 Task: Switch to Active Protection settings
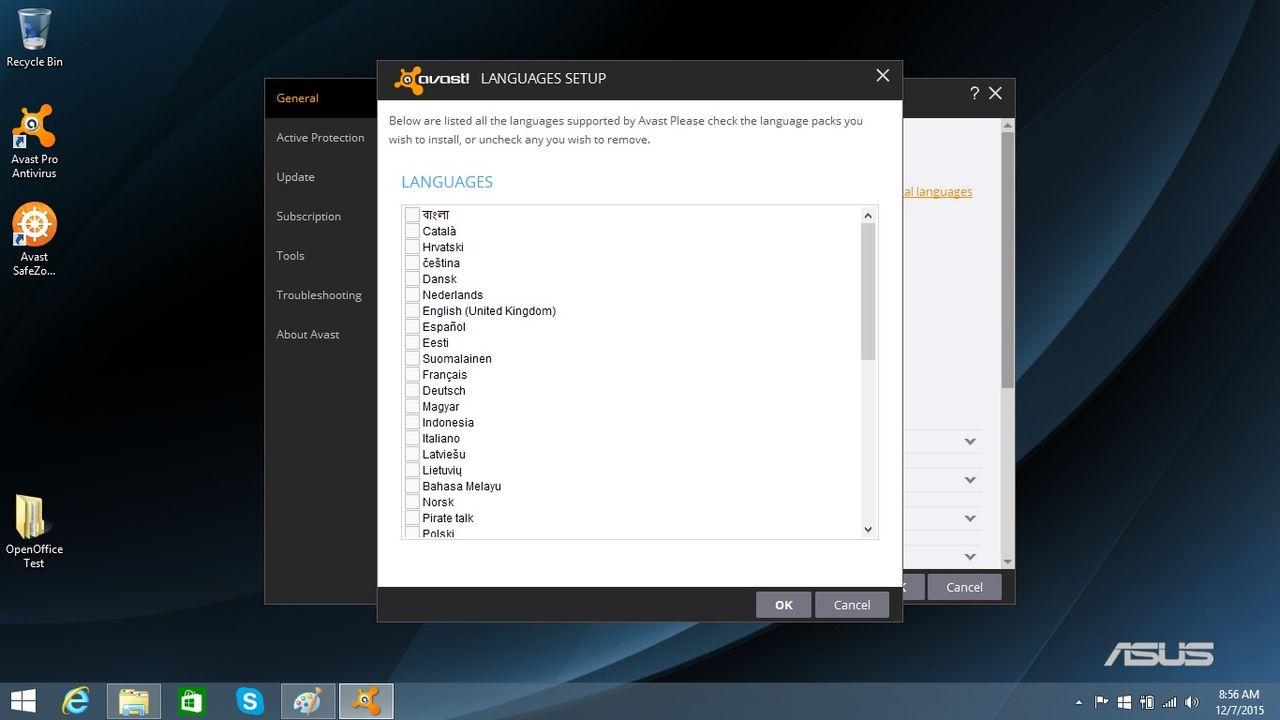[320, 138]
